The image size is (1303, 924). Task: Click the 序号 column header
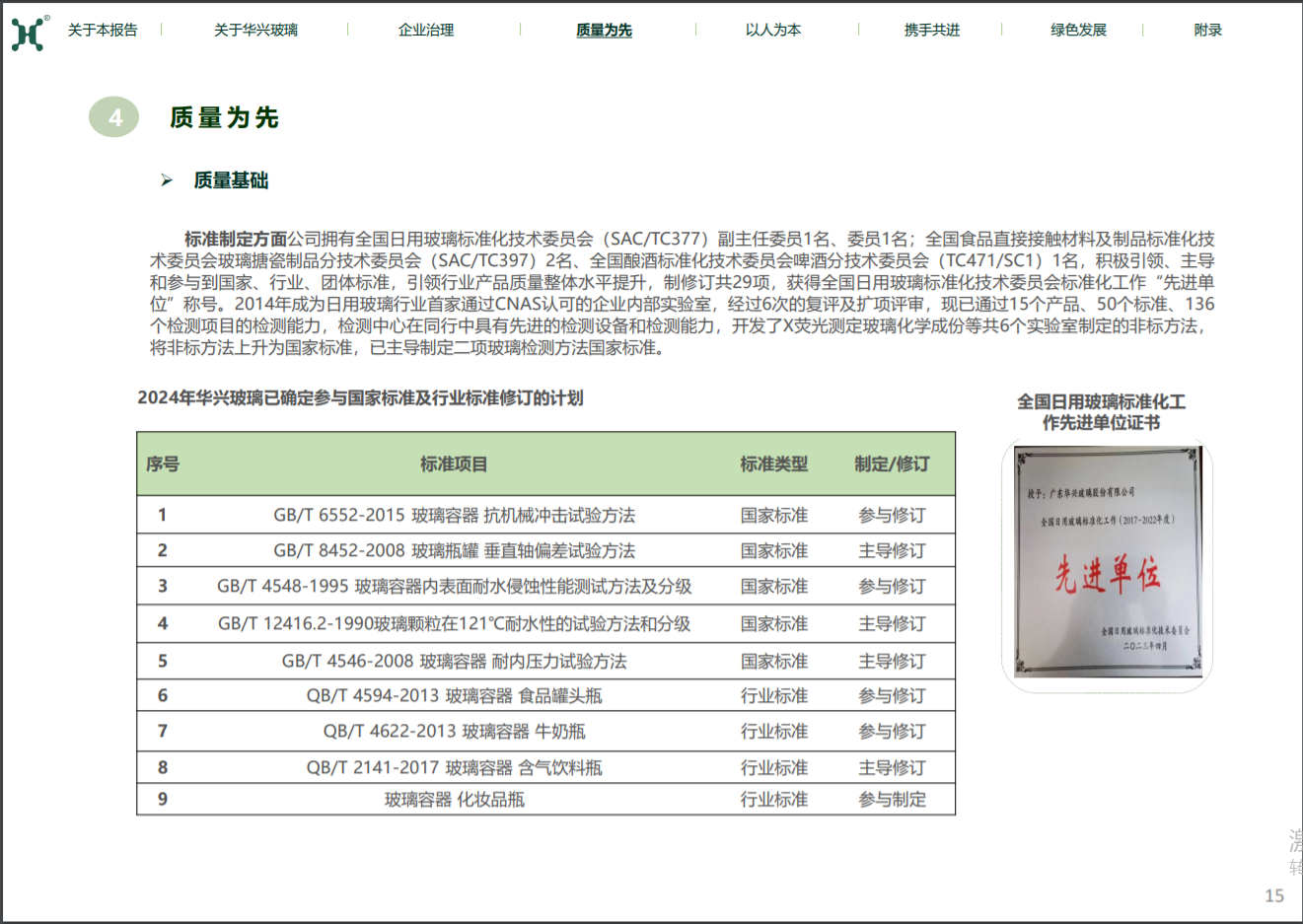[163, 463]
